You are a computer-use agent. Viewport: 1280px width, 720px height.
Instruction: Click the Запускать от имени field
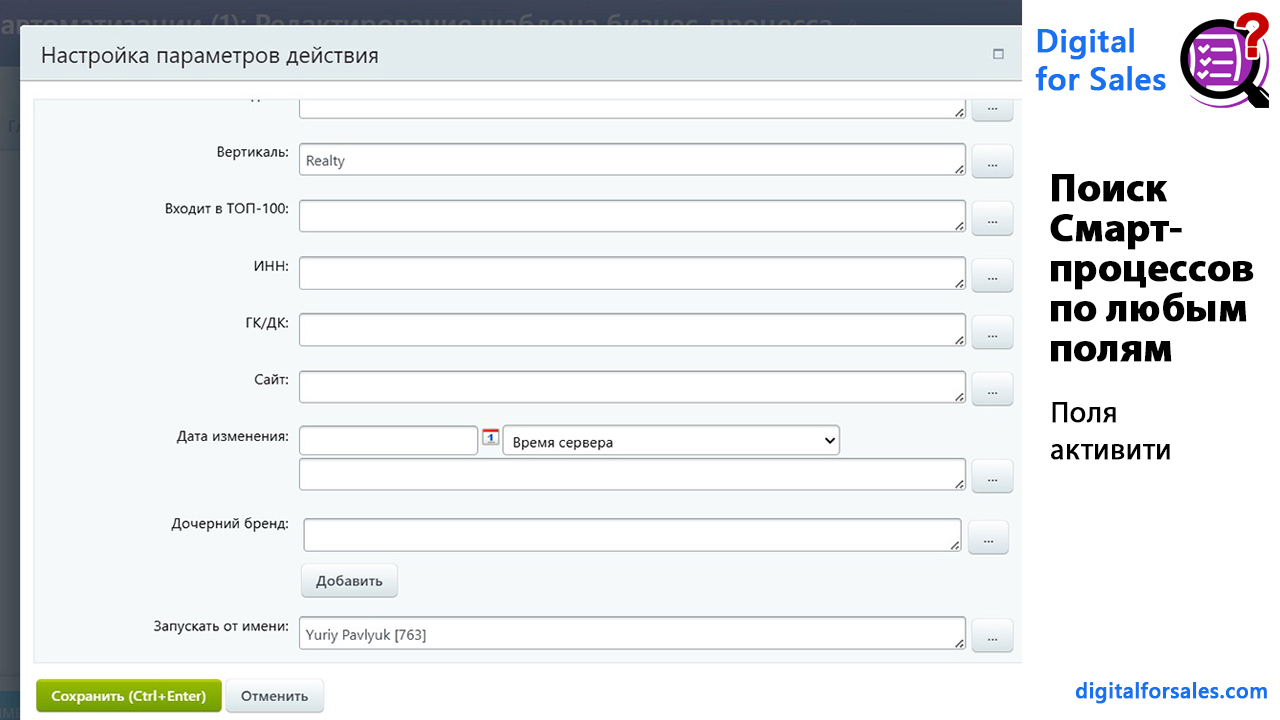pos(632,634)
